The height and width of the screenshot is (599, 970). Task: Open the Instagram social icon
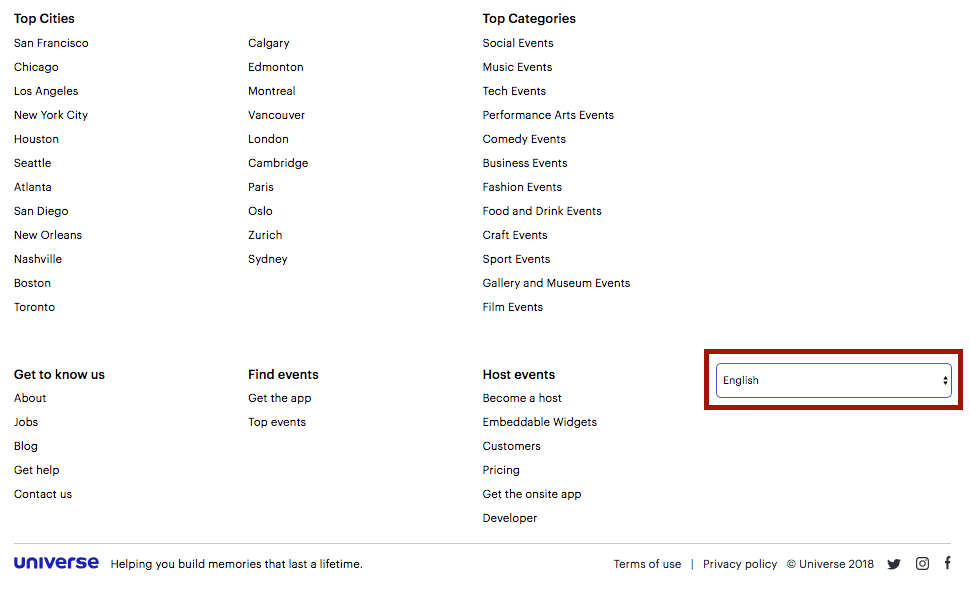point(922,563)
